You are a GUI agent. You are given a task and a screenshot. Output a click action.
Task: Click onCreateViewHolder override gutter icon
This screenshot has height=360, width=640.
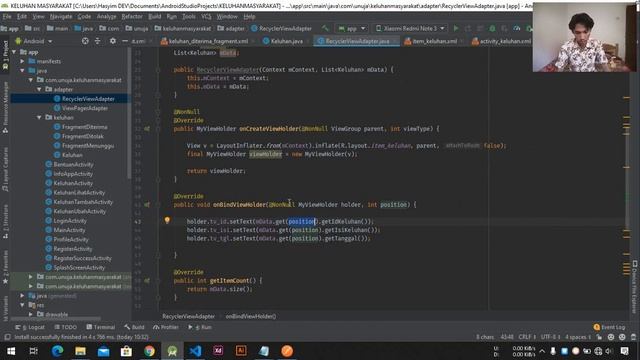coord(147,129)
